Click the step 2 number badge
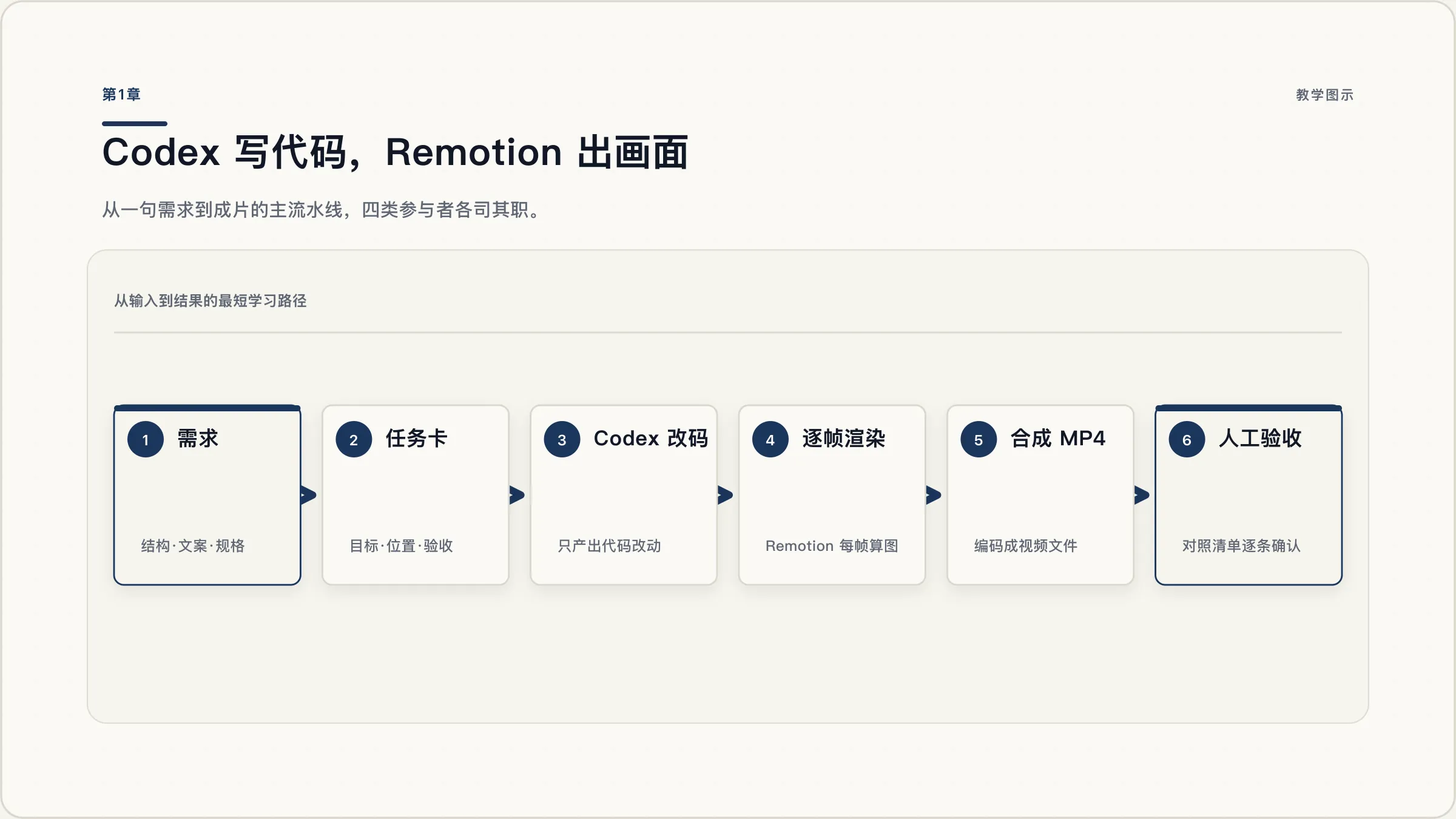 point(354,439)
